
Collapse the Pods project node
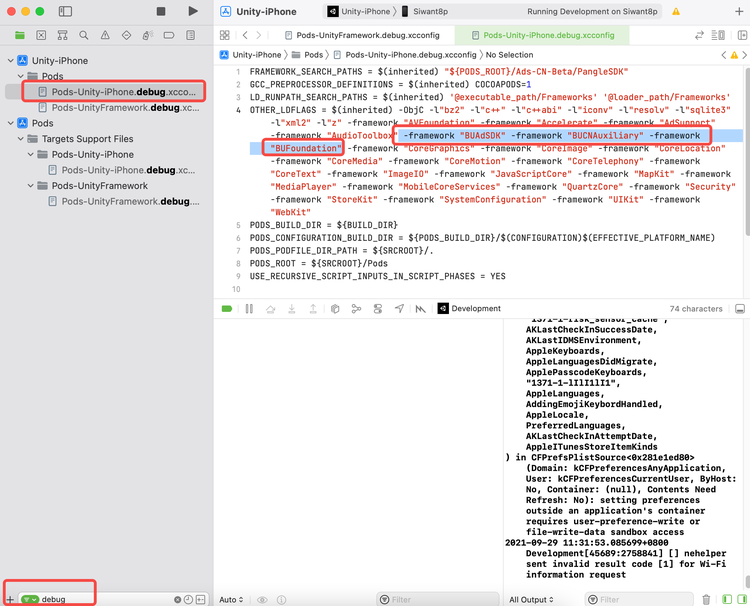click(11, 123)
